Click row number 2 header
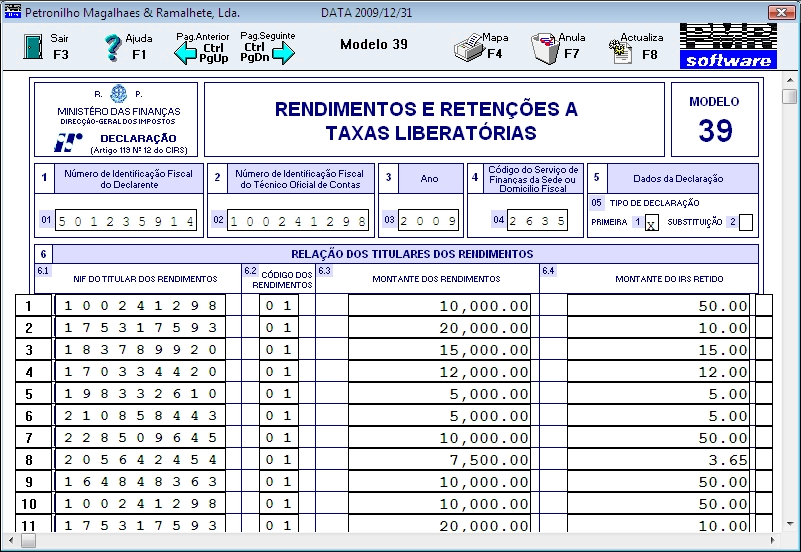This screenshot has height=552, width=801. 33,327
